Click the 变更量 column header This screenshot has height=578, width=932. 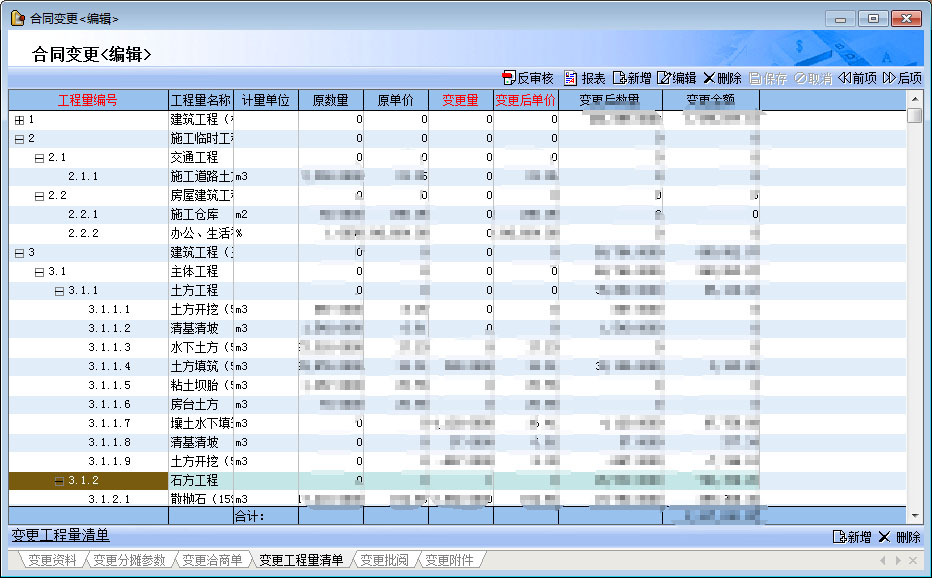tap(460, 100)
